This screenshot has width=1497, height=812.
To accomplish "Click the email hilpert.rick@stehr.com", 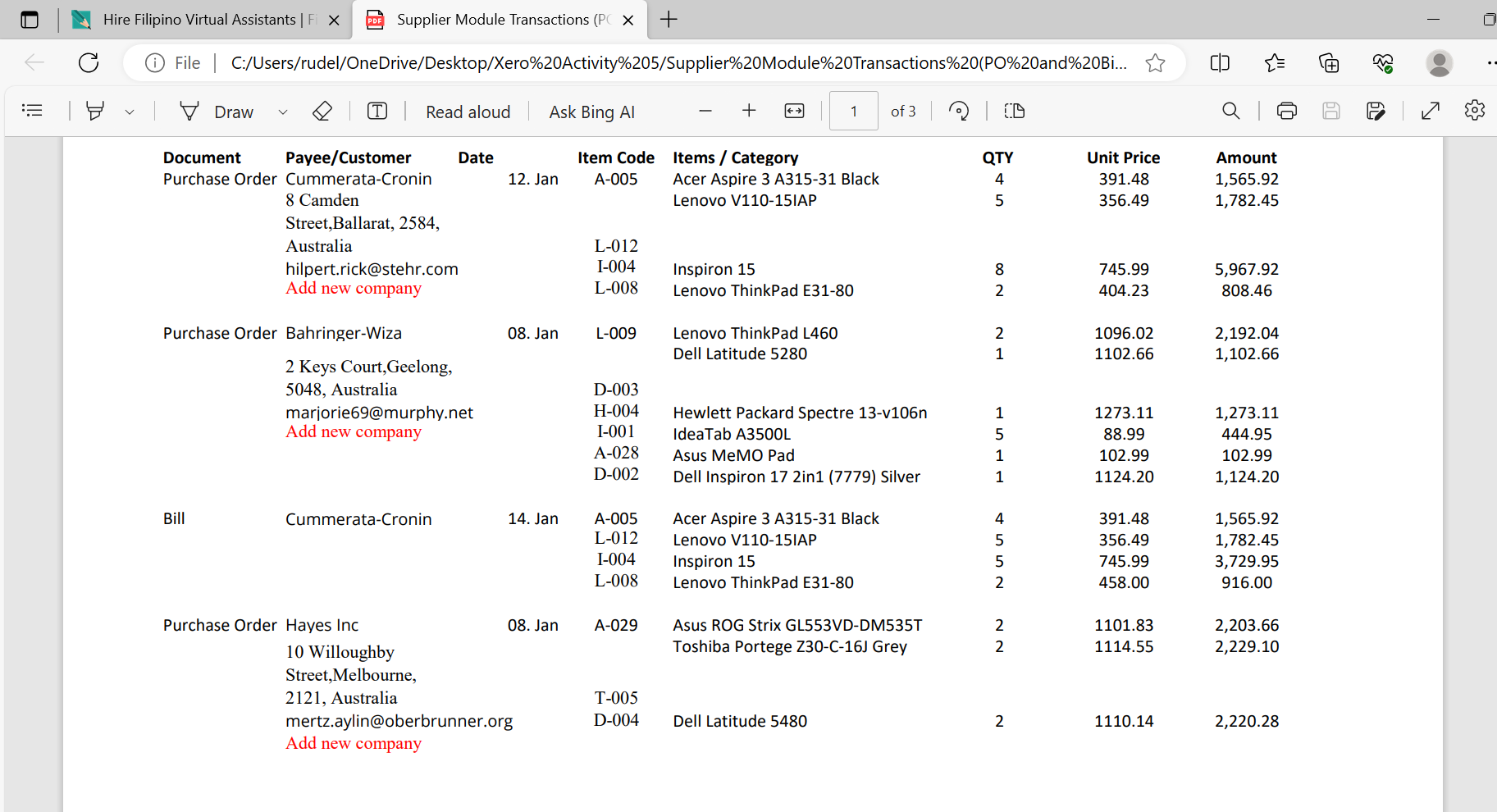I will pos(372,269).
